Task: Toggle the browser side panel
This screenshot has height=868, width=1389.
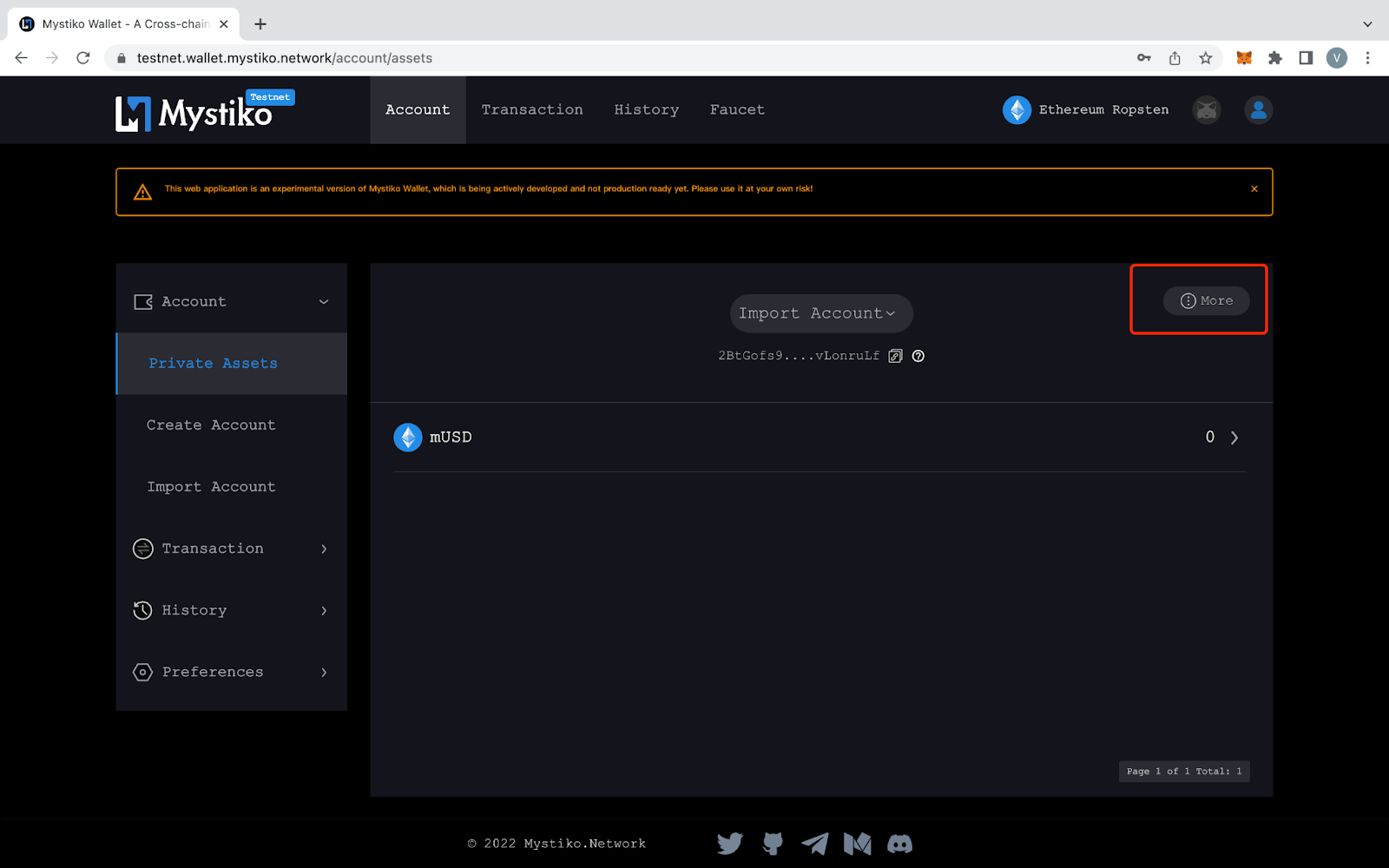Action: pyautogui.click(x=1306, y=58)
